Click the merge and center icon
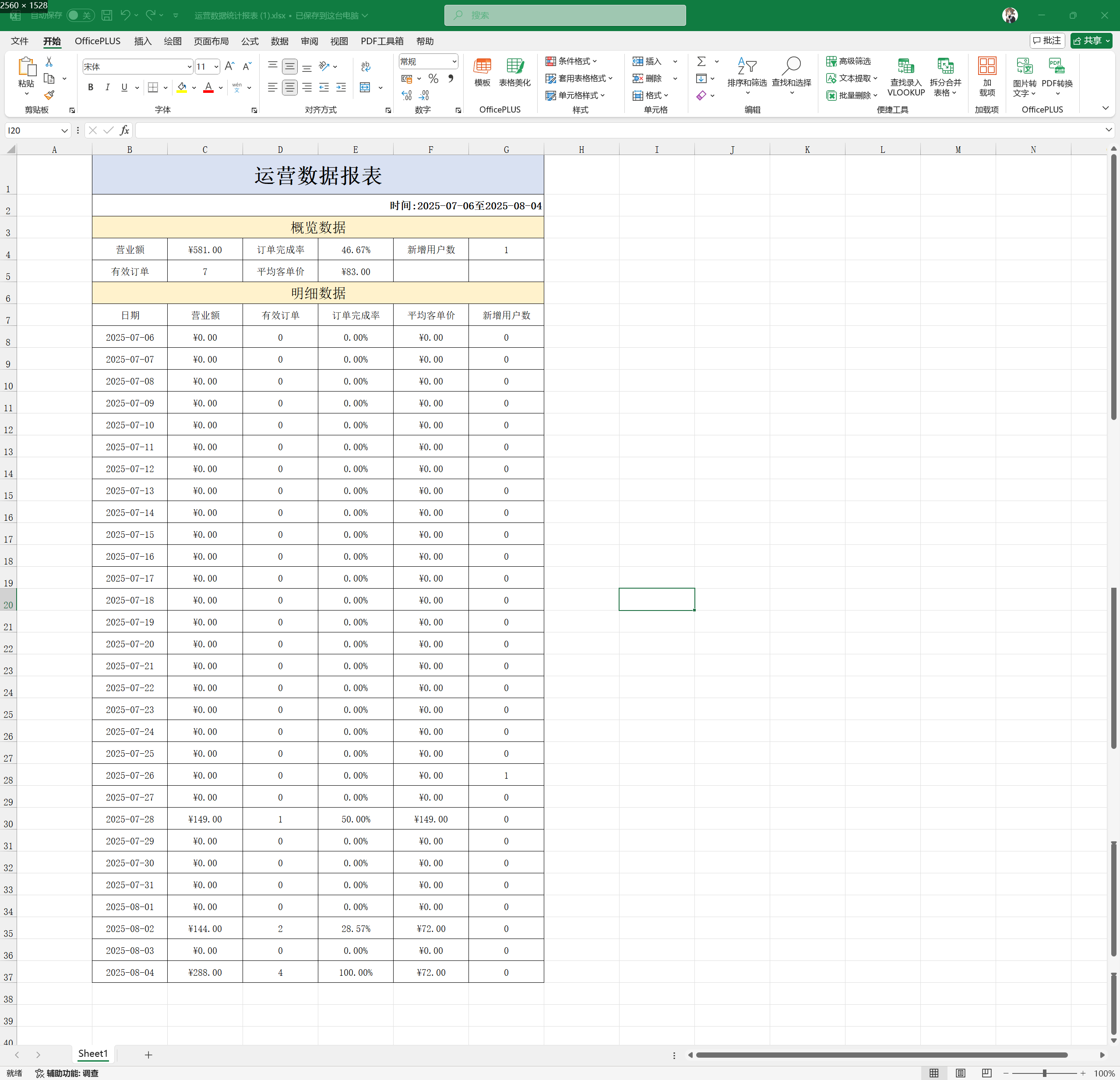The width and height of the screenshot is (1120, 1080). (x=365, y=88)
